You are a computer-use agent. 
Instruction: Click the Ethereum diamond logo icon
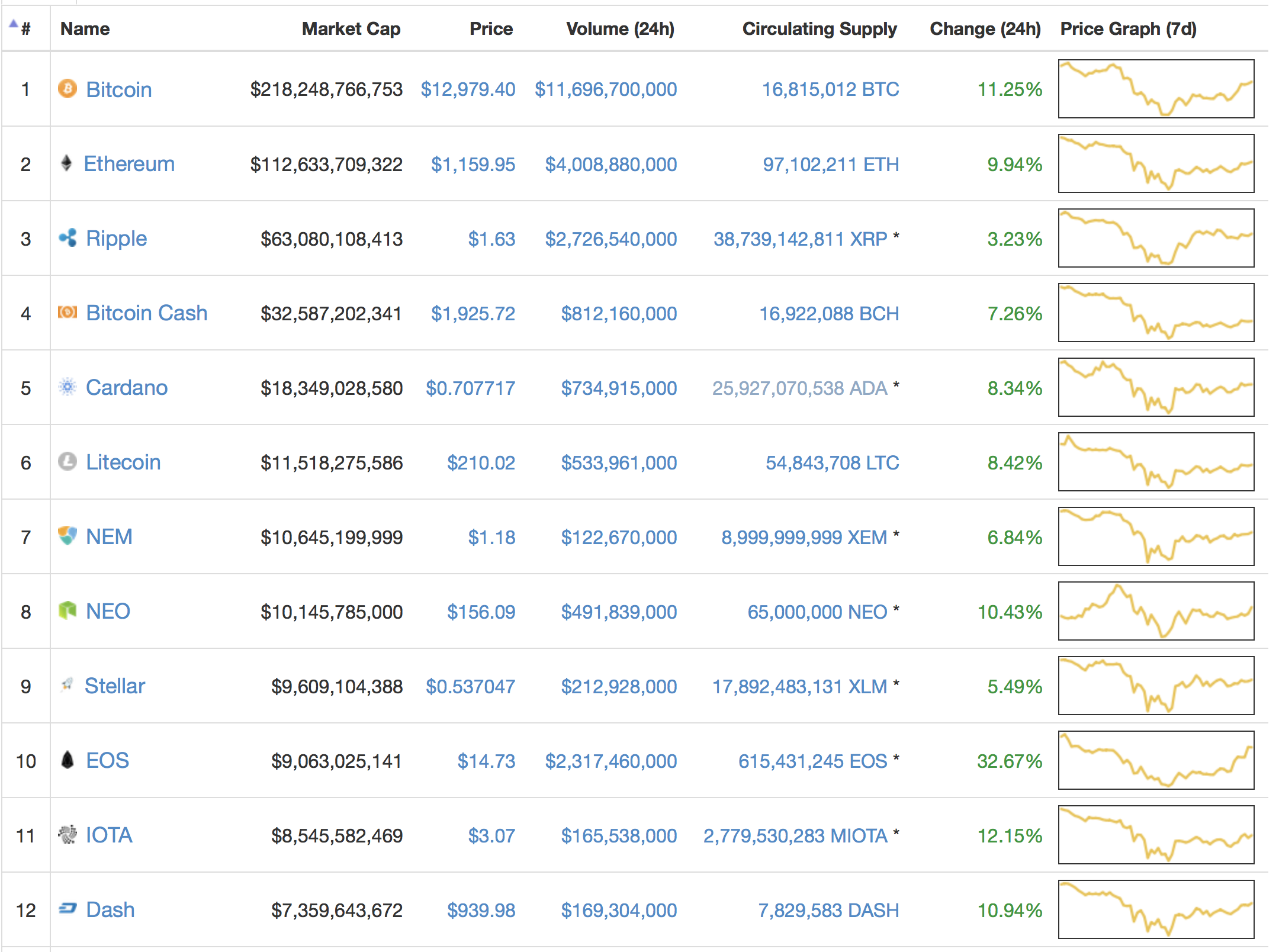tap(66, 163)
